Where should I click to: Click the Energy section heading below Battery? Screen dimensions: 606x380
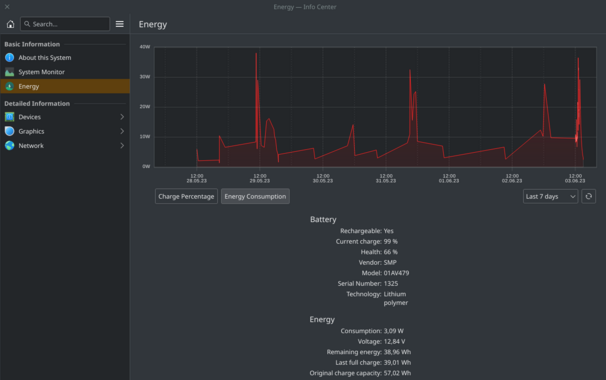pyautogui.click(x=322, y=320)
